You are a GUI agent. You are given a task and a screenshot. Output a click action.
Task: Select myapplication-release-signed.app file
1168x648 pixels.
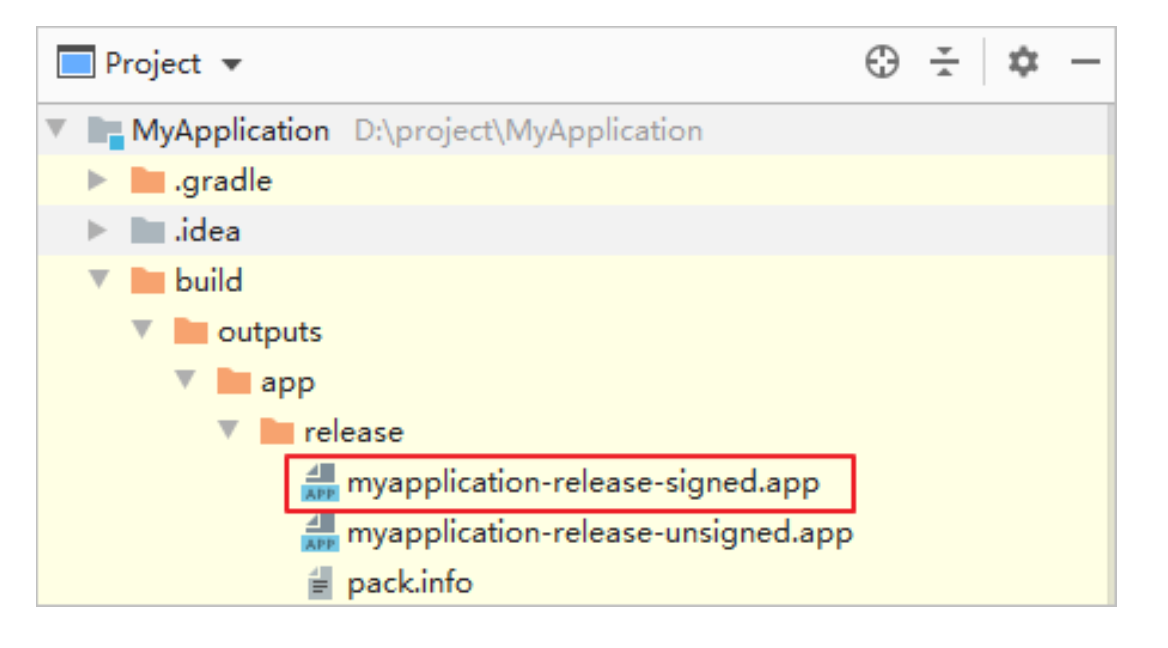click(582, 483)
